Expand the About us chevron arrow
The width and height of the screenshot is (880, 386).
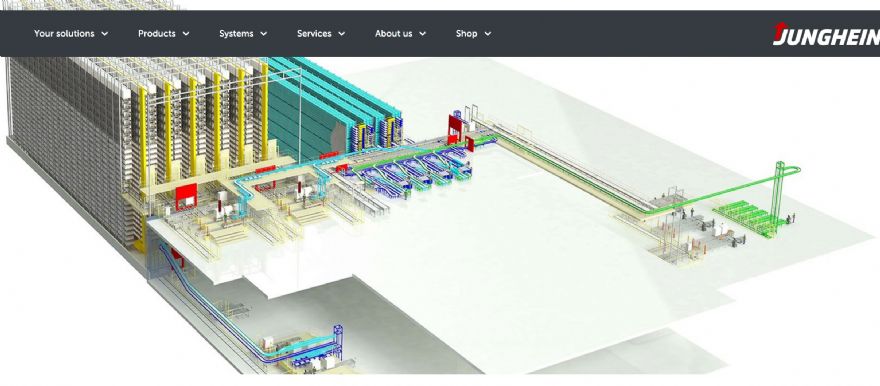[423, 34]
